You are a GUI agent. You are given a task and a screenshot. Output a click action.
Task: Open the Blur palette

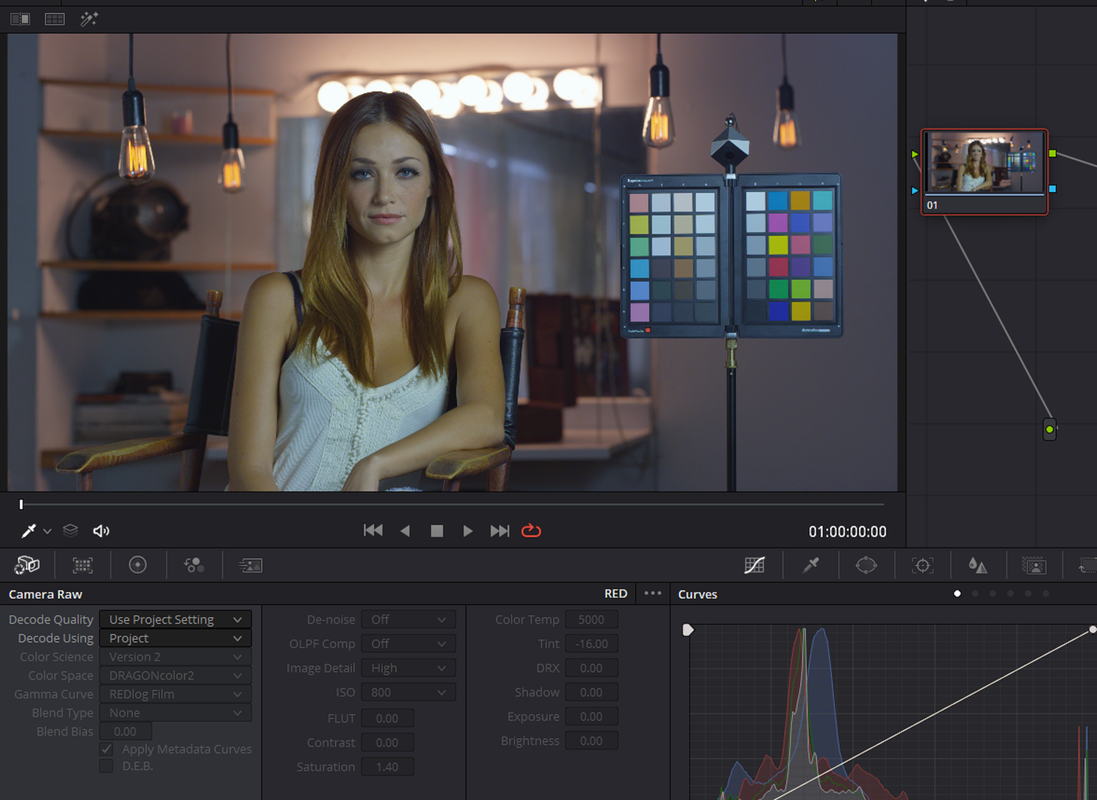pos(978,566)
